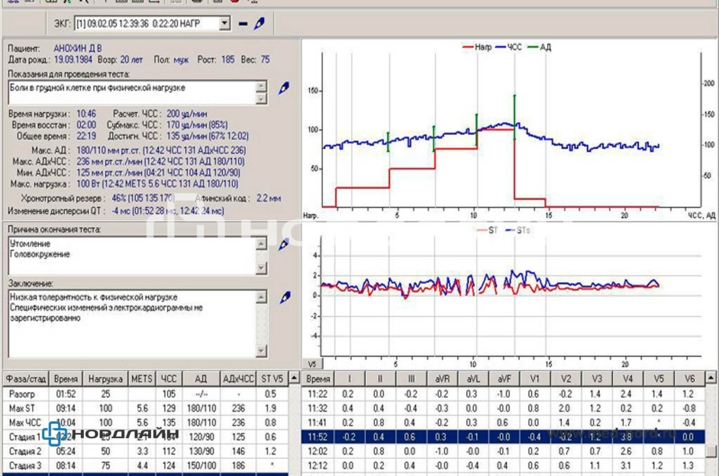Click the Нагрузка column header
The width and height of the screenshot is (719, 476).
(104, 381)
